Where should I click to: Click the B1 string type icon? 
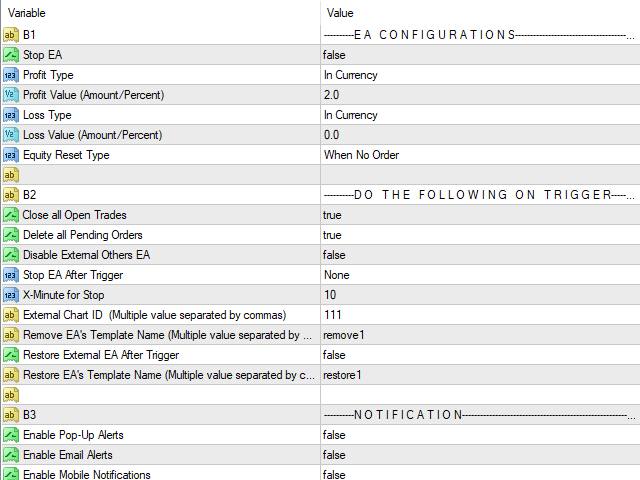(x=11, y=35)
